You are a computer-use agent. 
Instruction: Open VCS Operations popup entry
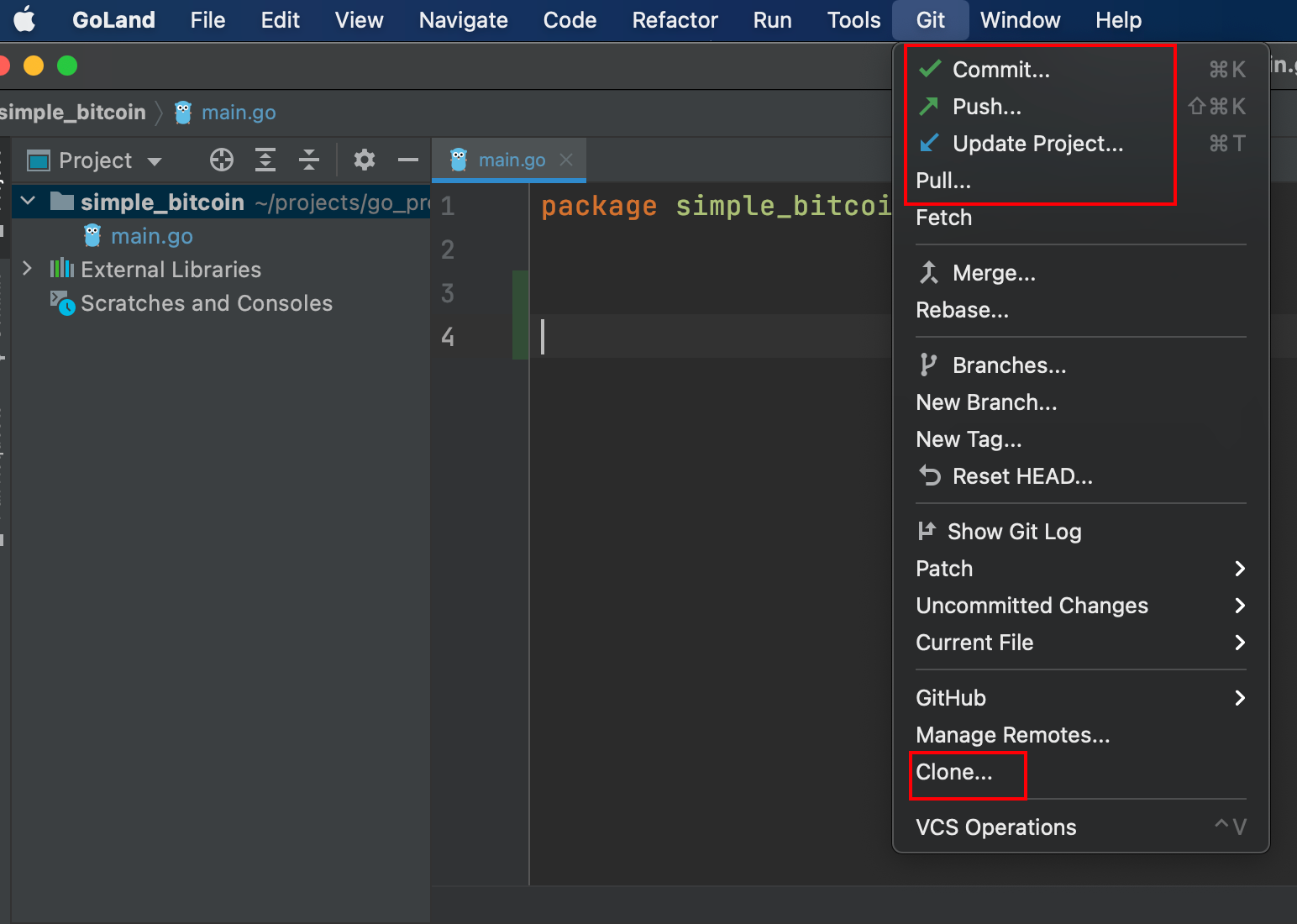coord(1080,827)
